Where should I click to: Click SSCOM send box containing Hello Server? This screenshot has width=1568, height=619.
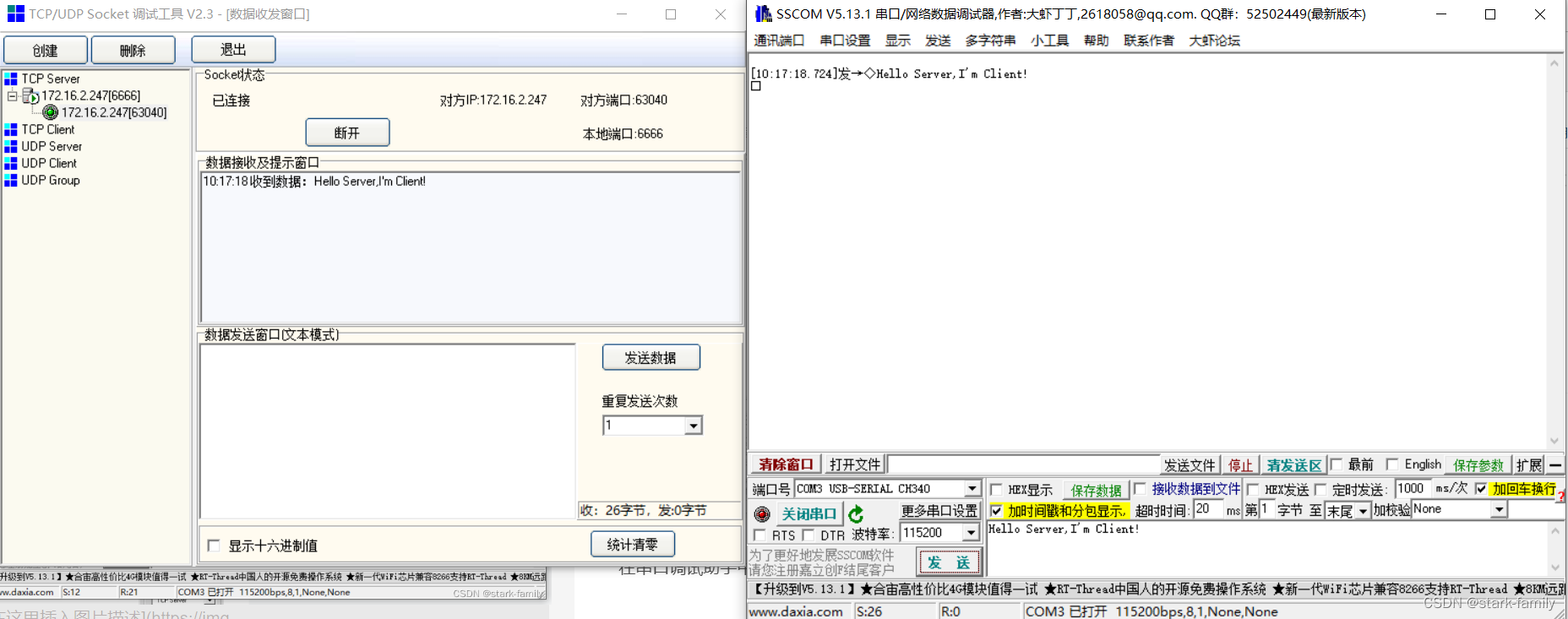tap(1267, 547)
